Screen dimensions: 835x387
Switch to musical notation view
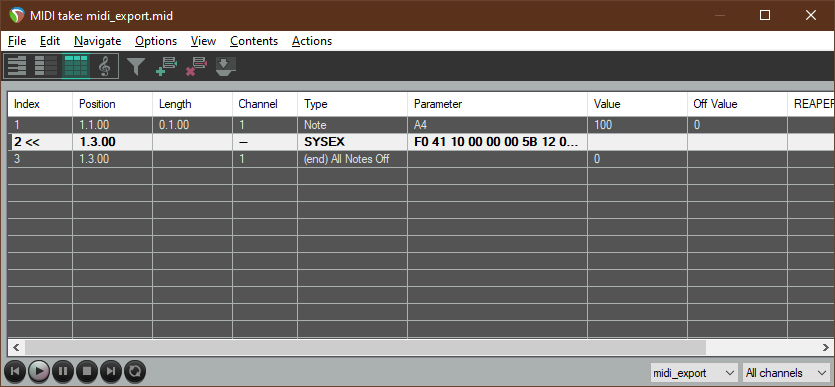[x=105, y=66]
